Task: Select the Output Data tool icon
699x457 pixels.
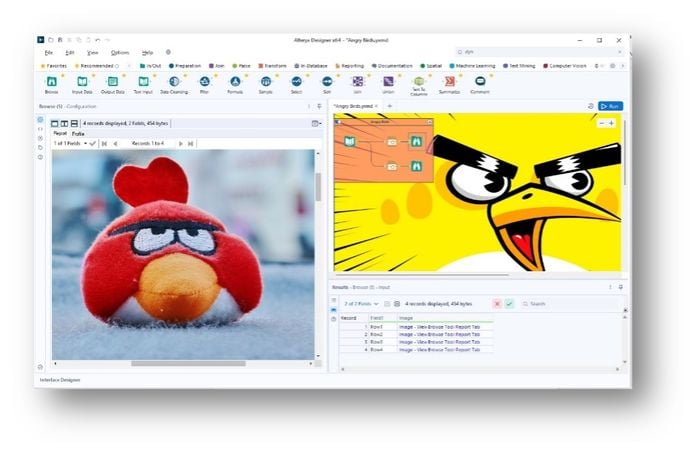Action: click(x=113, y=82)
